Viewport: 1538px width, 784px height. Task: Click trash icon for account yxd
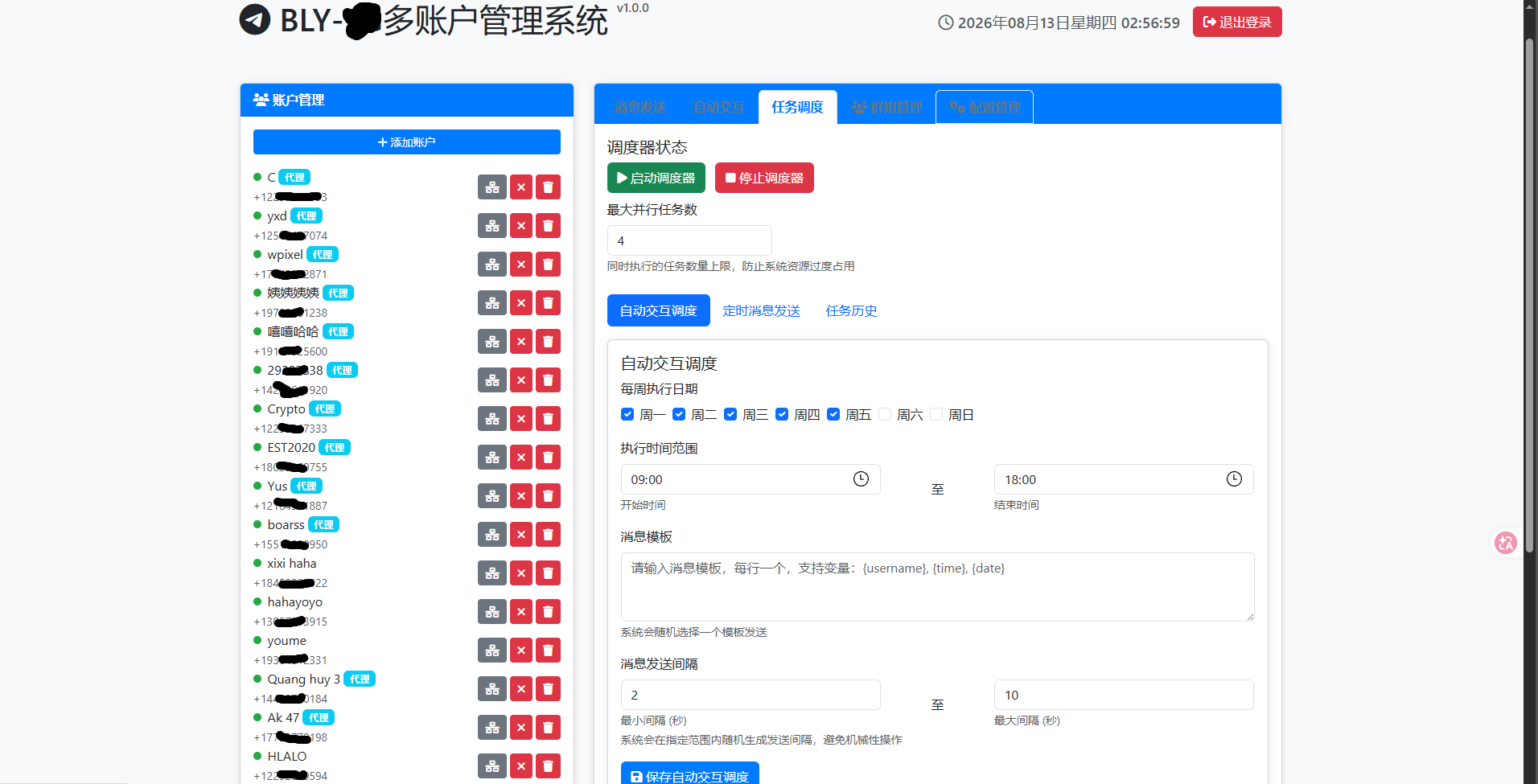pos(548,226)
